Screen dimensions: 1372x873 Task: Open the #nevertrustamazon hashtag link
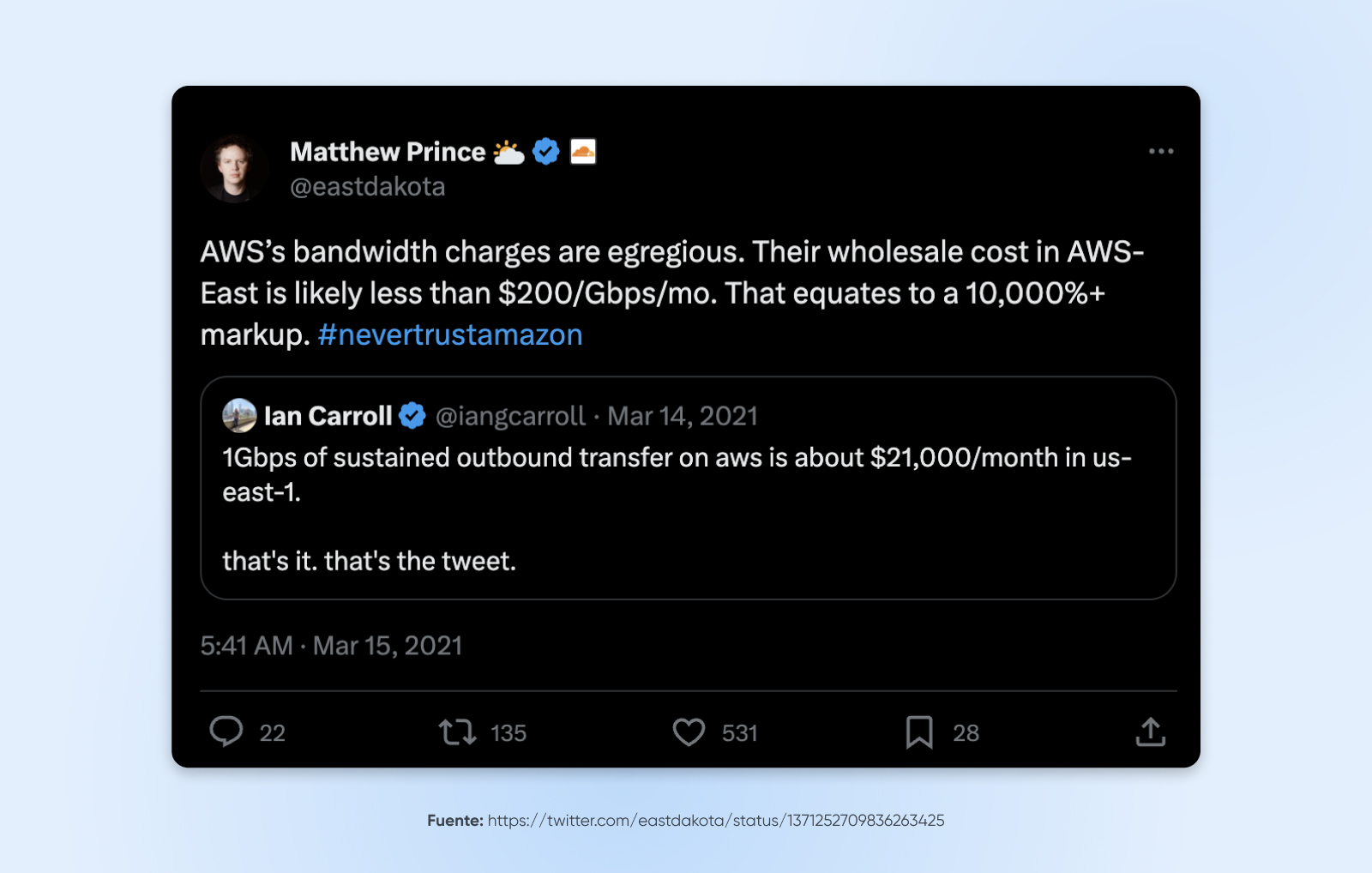click(x=450, y=335)
